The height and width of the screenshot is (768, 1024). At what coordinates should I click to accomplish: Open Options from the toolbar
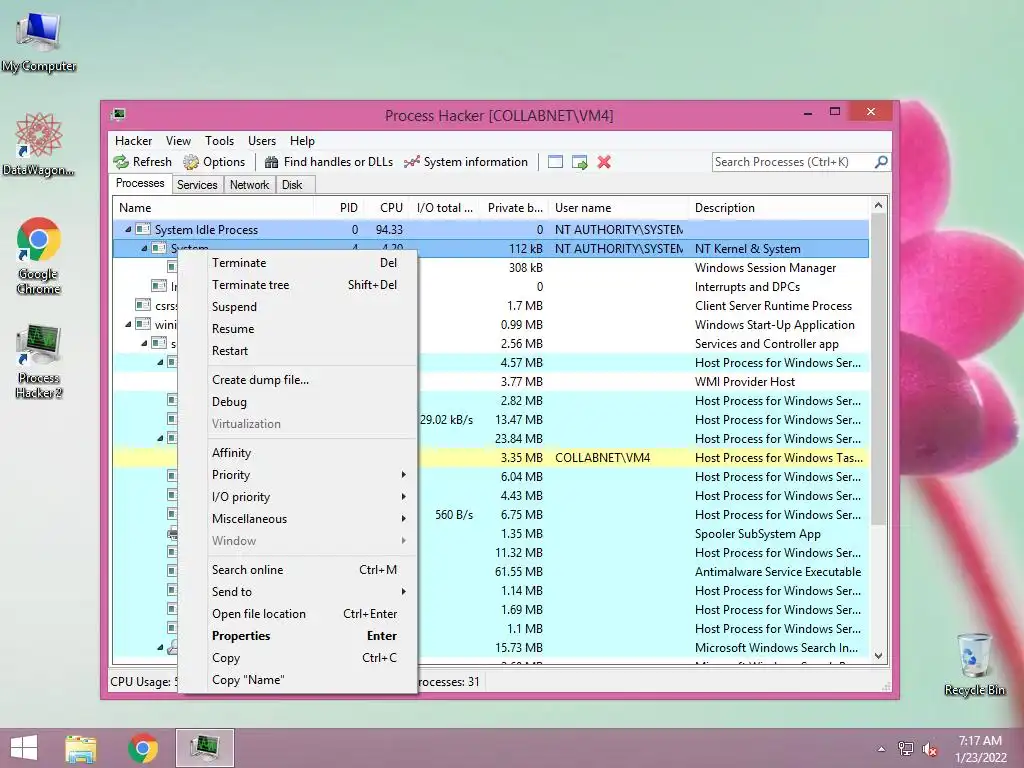tap(214, 162)
